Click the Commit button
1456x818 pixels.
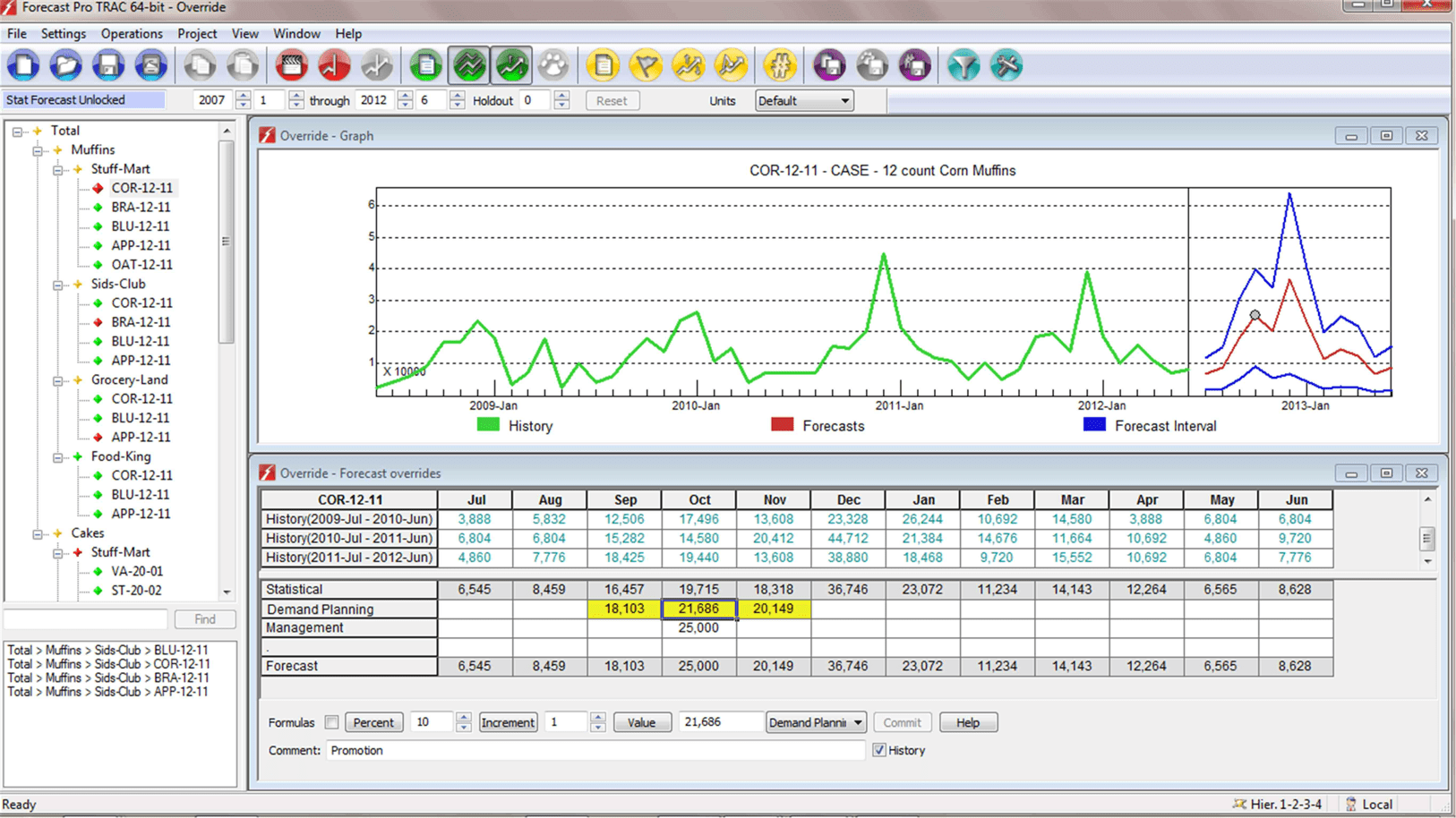tap(902, 722)
